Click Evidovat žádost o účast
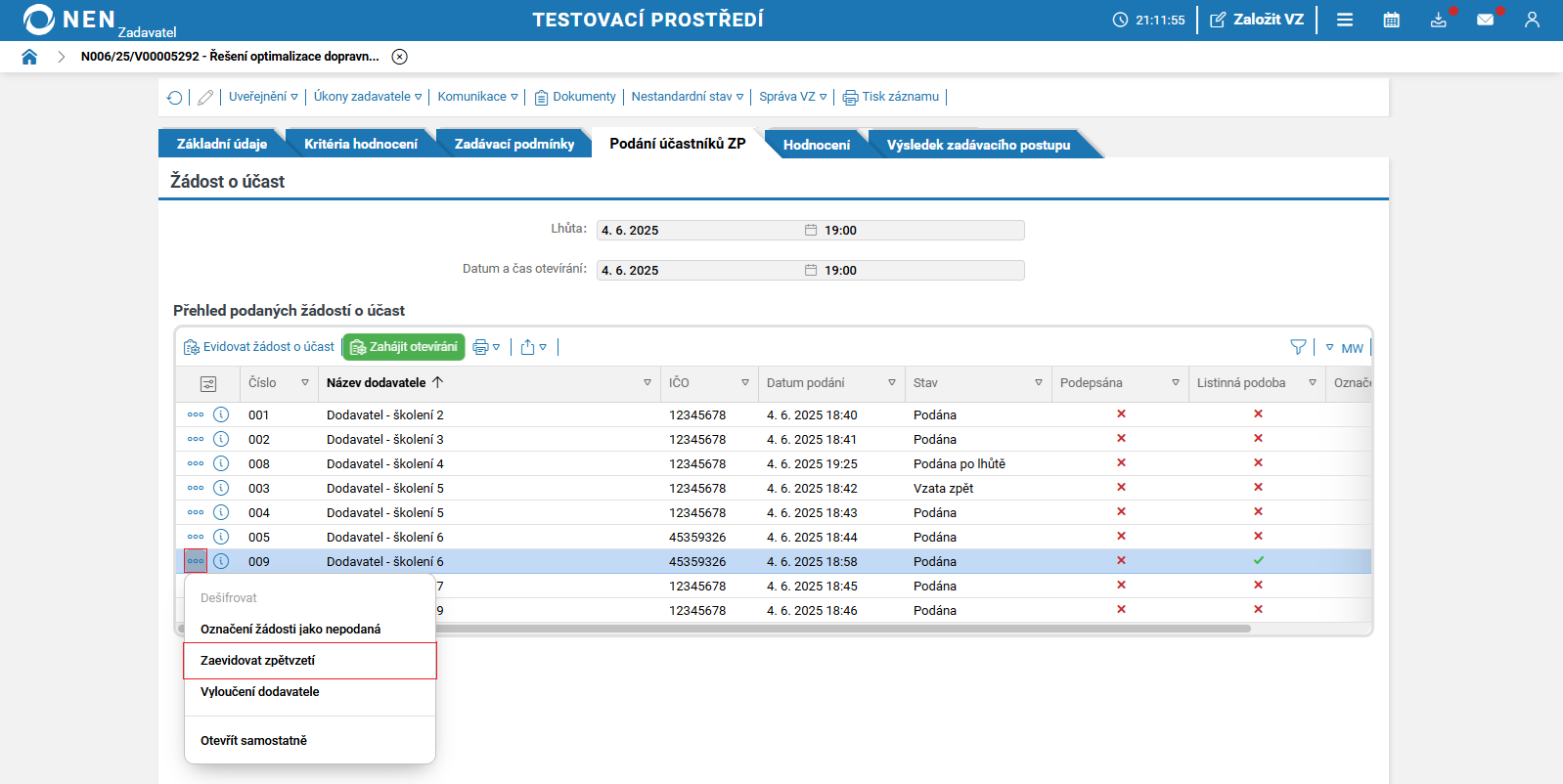This screenshot has width=1563, height=784. point(259,347)
